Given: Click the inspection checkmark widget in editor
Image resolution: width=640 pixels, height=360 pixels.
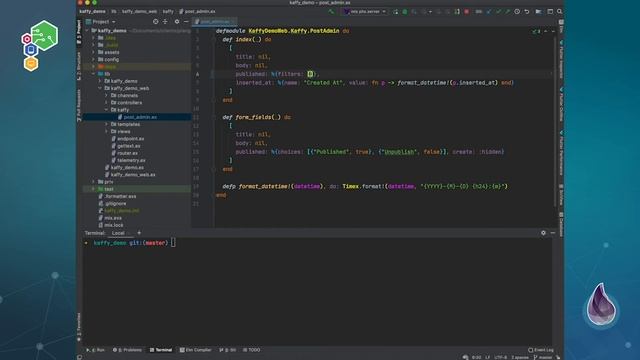Looking at the screenshot, I should pyautogui.click(x=537, y=31).
